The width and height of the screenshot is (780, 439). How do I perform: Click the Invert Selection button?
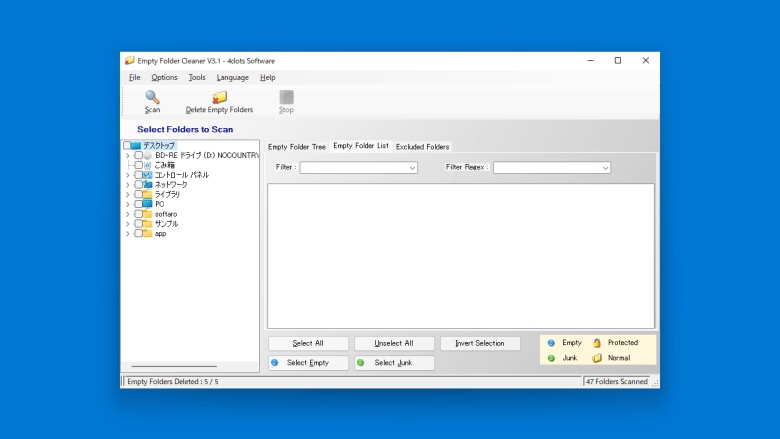click(480, 344)
